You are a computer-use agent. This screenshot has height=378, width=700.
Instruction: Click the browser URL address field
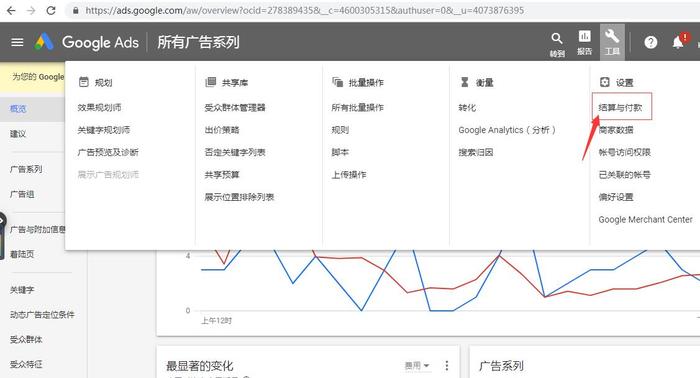[x=304, y=10]
